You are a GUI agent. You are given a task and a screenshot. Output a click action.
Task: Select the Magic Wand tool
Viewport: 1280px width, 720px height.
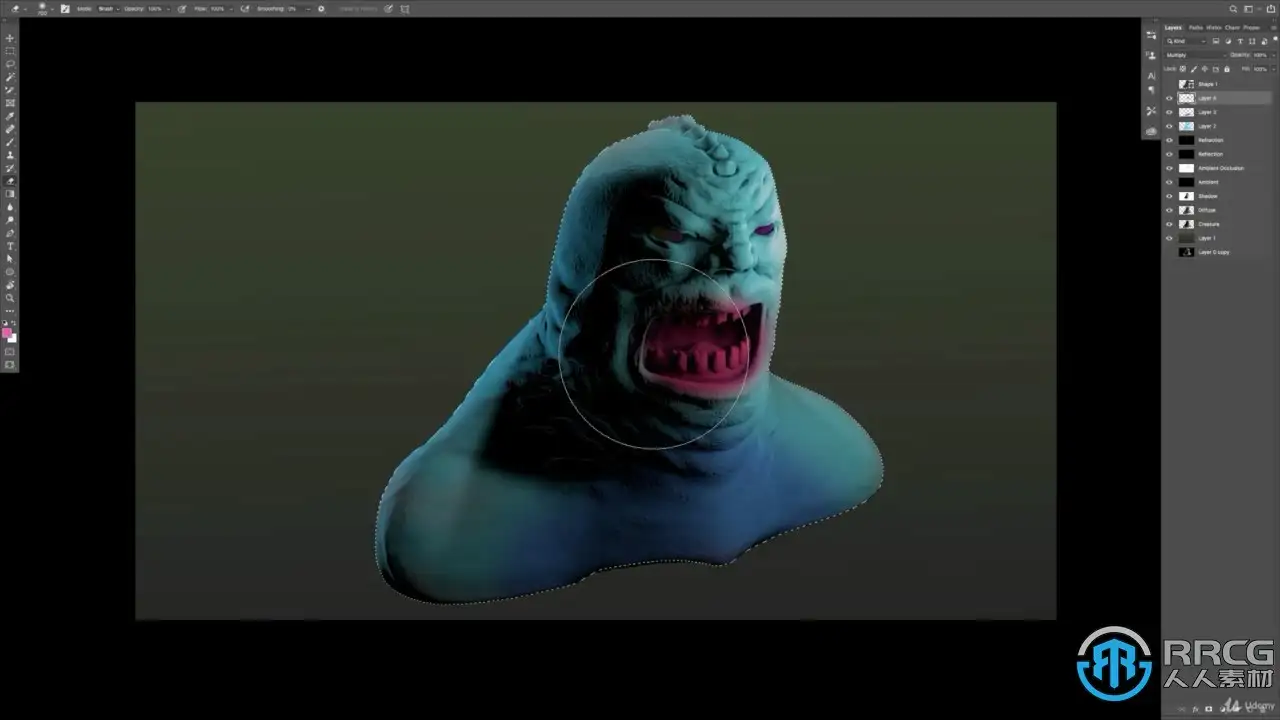point(10,77)
